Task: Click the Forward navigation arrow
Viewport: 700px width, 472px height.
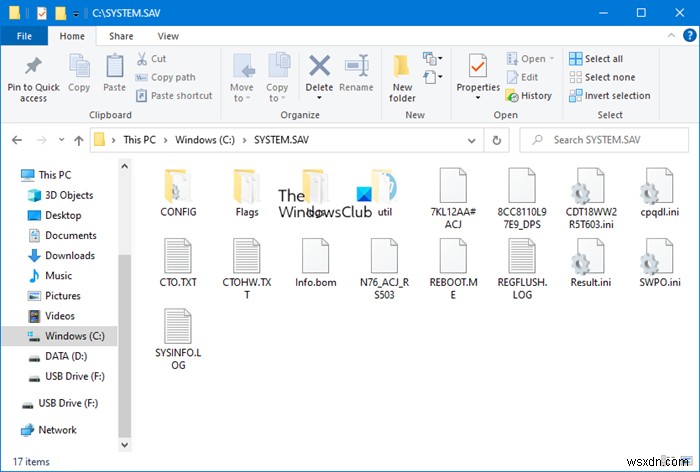Action: point(42,140)
